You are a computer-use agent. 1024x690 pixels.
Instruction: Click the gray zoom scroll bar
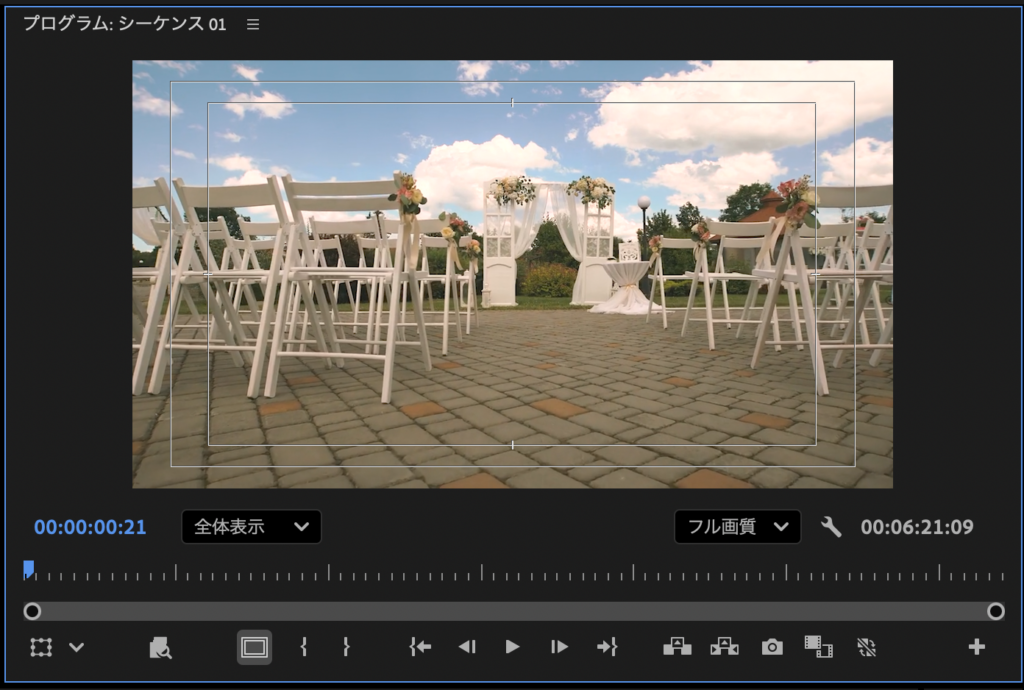pyautogui.click(x=513, y=611)
